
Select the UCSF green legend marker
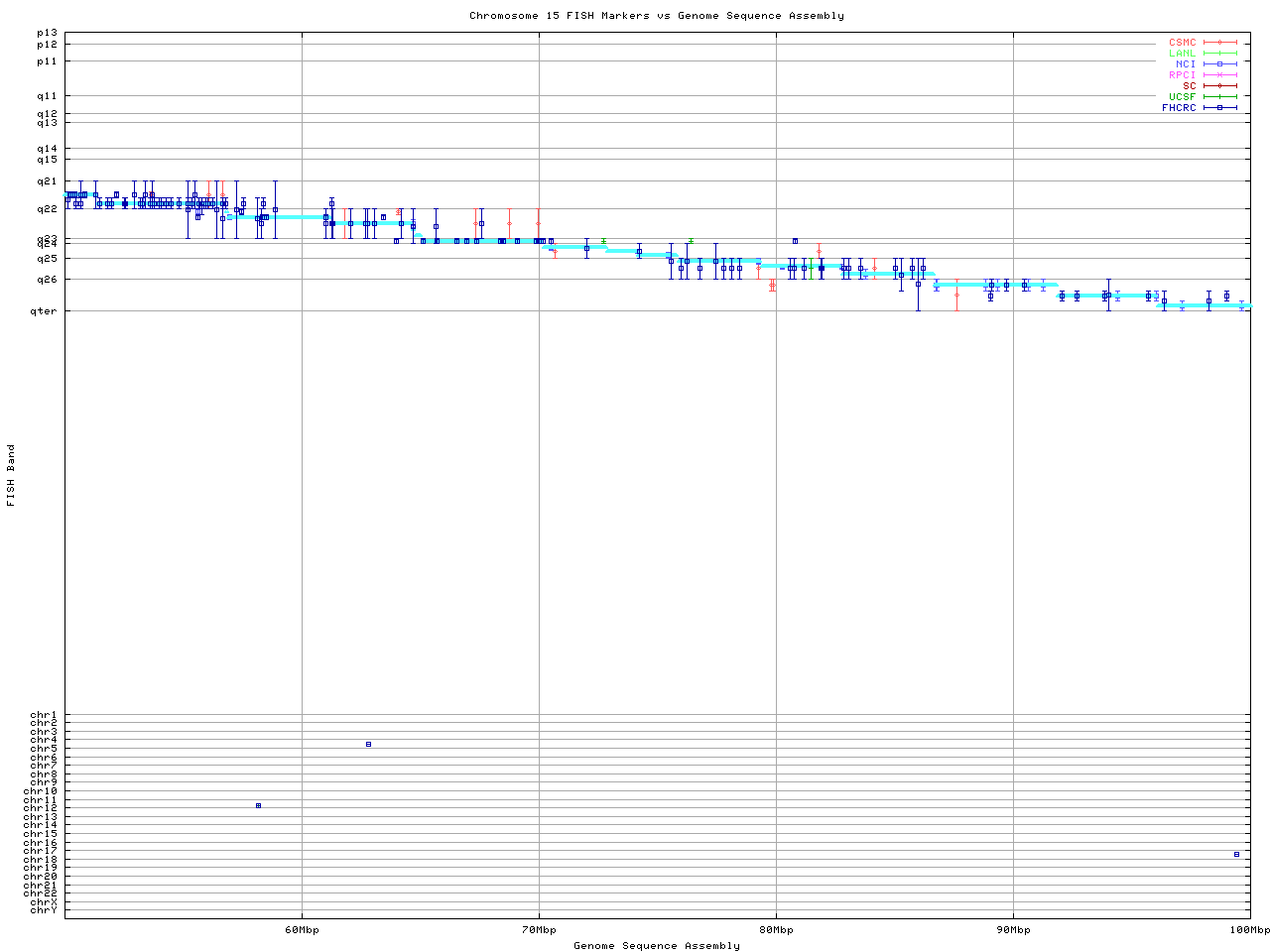1219,97
